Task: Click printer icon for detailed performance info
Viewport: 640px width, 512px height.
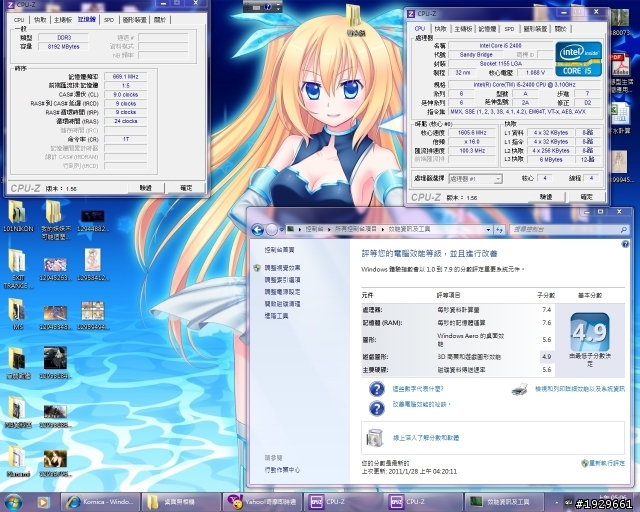Action: click(x=520, y=390)
